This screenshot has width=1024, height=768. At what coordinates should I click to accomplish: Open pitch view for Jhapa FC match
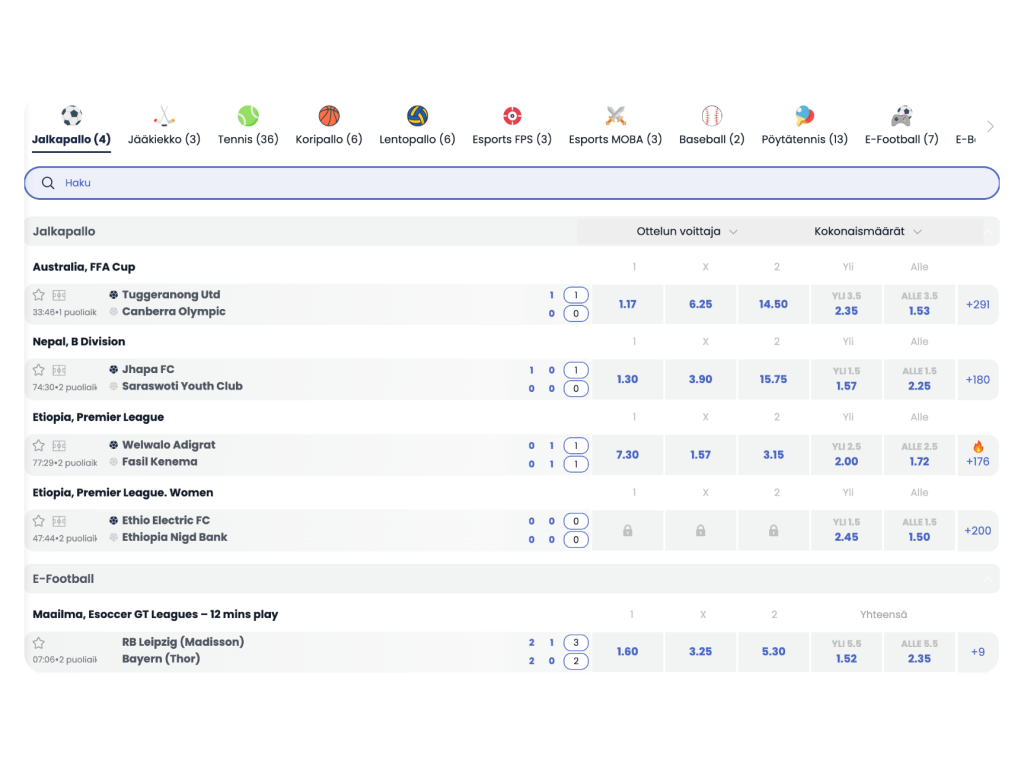click(x=59, y=370)
